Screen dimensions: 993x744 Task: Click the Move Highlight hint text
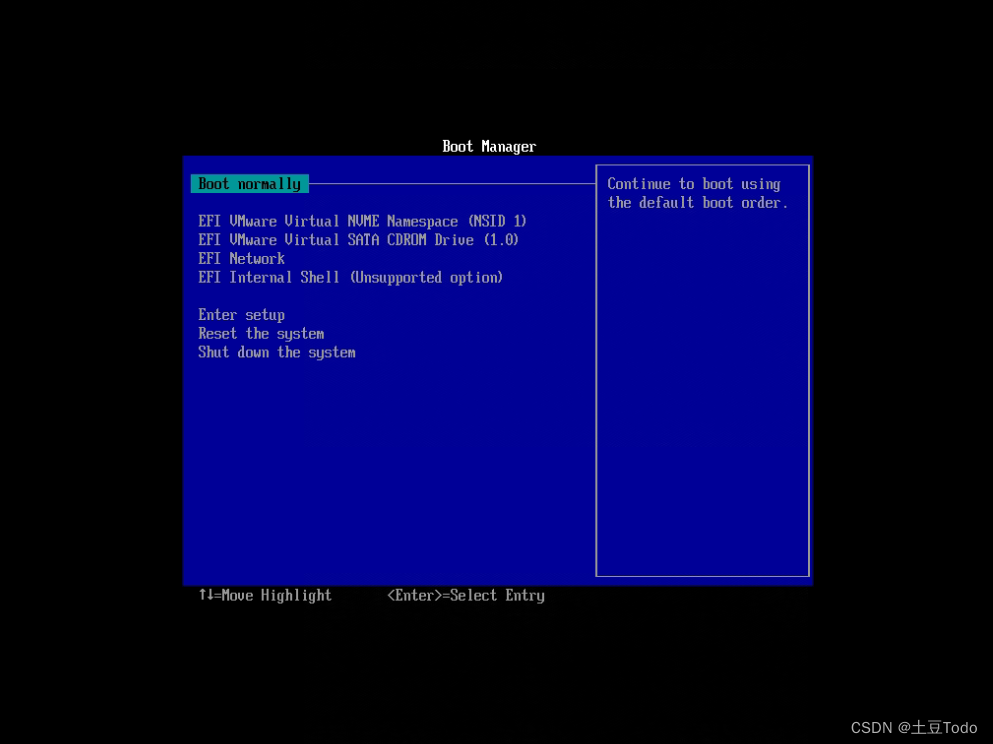click(264, 595)
